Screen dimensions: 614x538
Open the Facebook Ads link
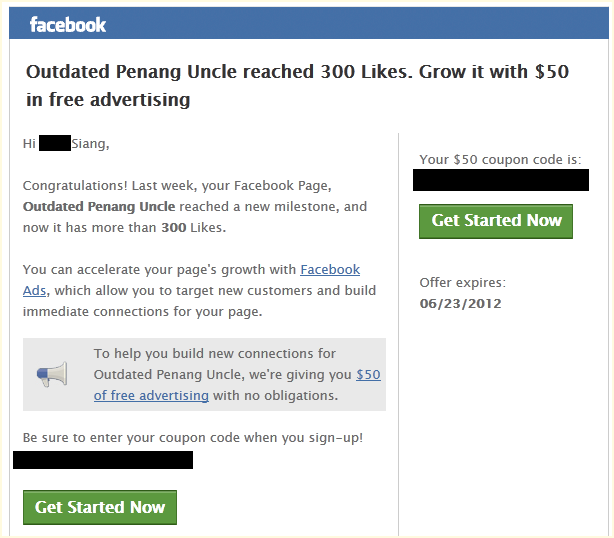[330, 270]
